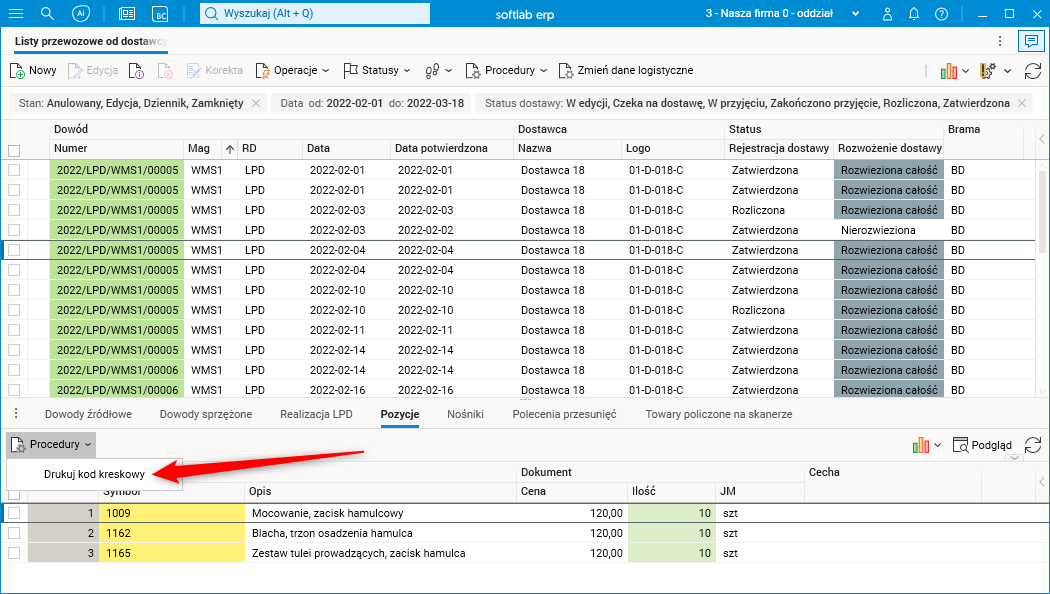Open the company branch selector dropdown
The width and height of the screenshot is (1050, 594).
tap(855, 14)
